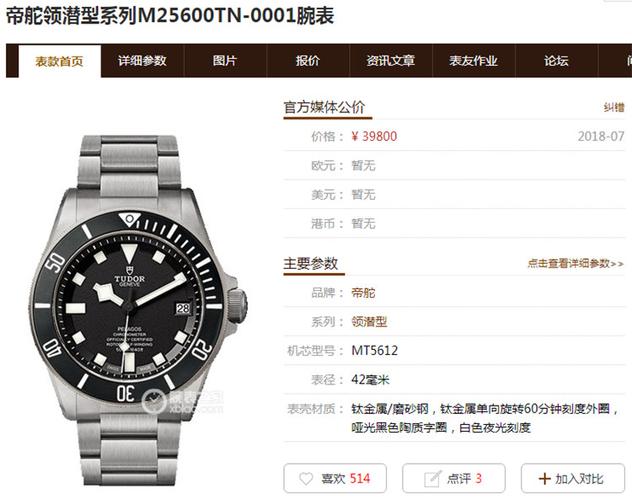
Task: Click the ¥39800 price text
Action: [374, 136]
